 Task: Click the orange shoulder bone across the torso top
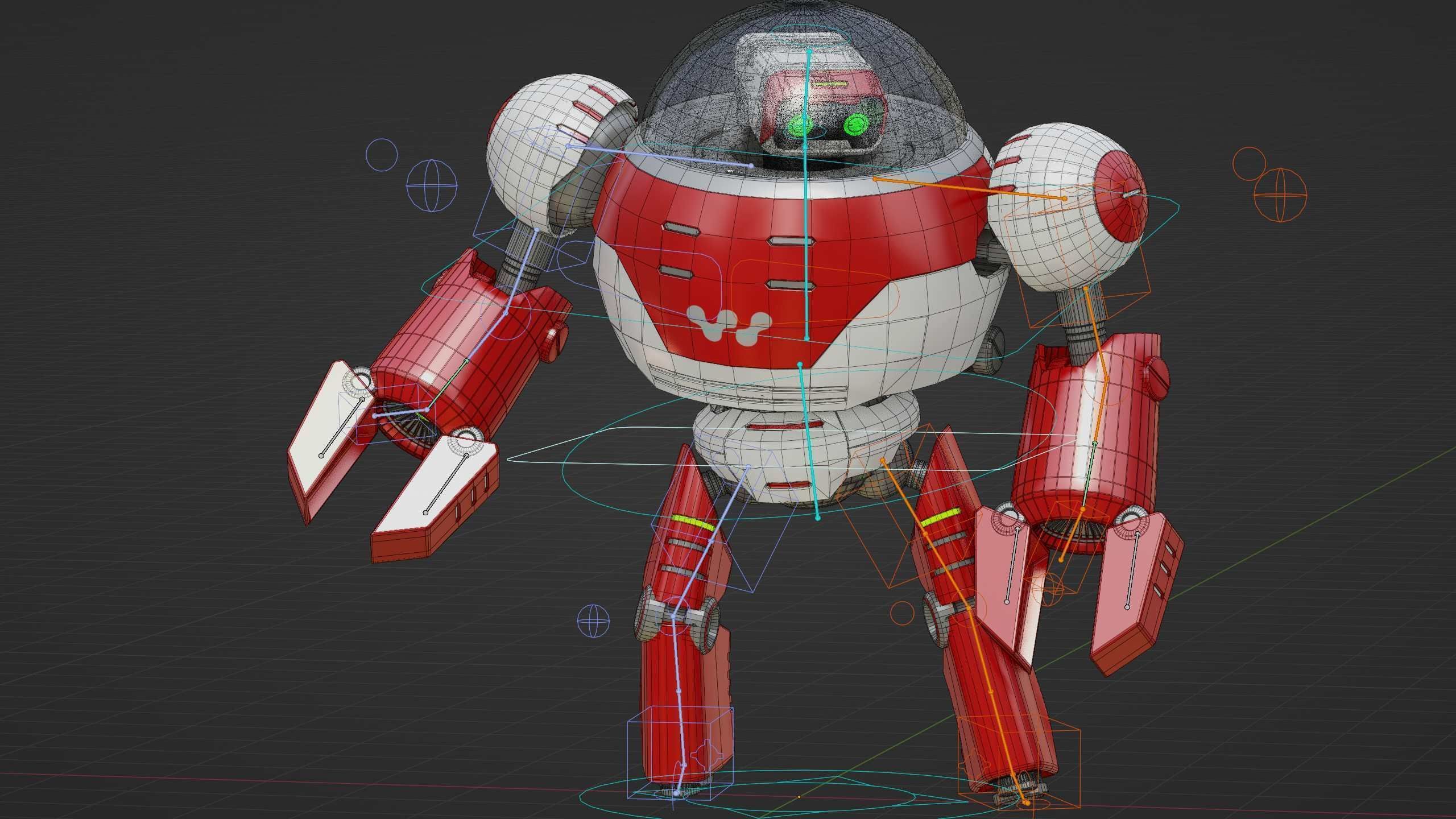pos(969,188)
